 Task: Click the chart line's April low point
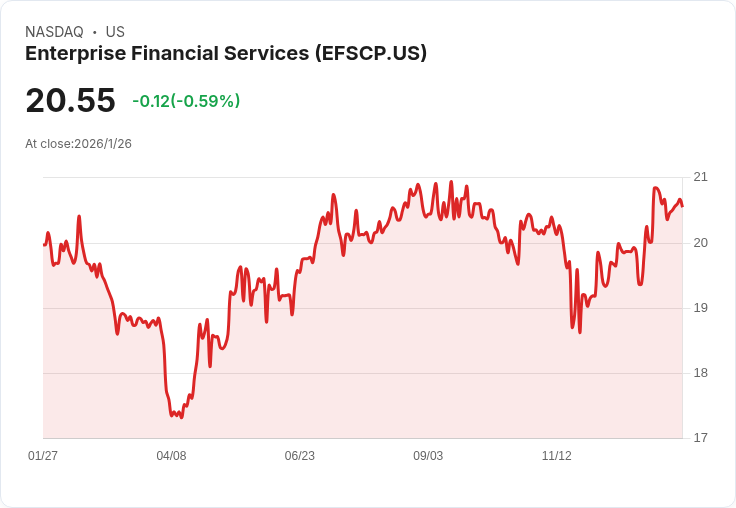pyautogui.click(x=182, y=417)
